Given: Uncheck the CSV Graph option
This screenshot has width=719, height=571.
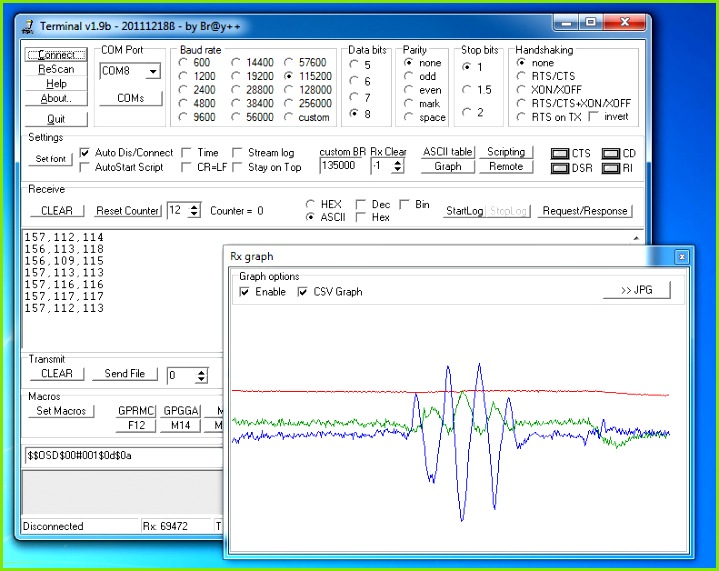Looking at the screenshot, I should click(x=304, y=292).
